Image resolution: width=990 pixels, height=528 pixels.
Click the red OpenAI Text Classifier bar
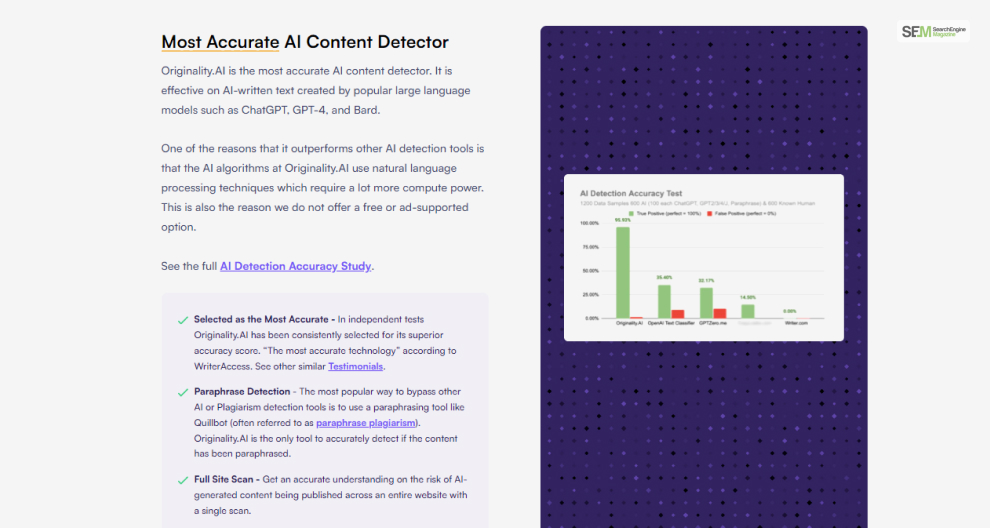[x=677, y=314]
